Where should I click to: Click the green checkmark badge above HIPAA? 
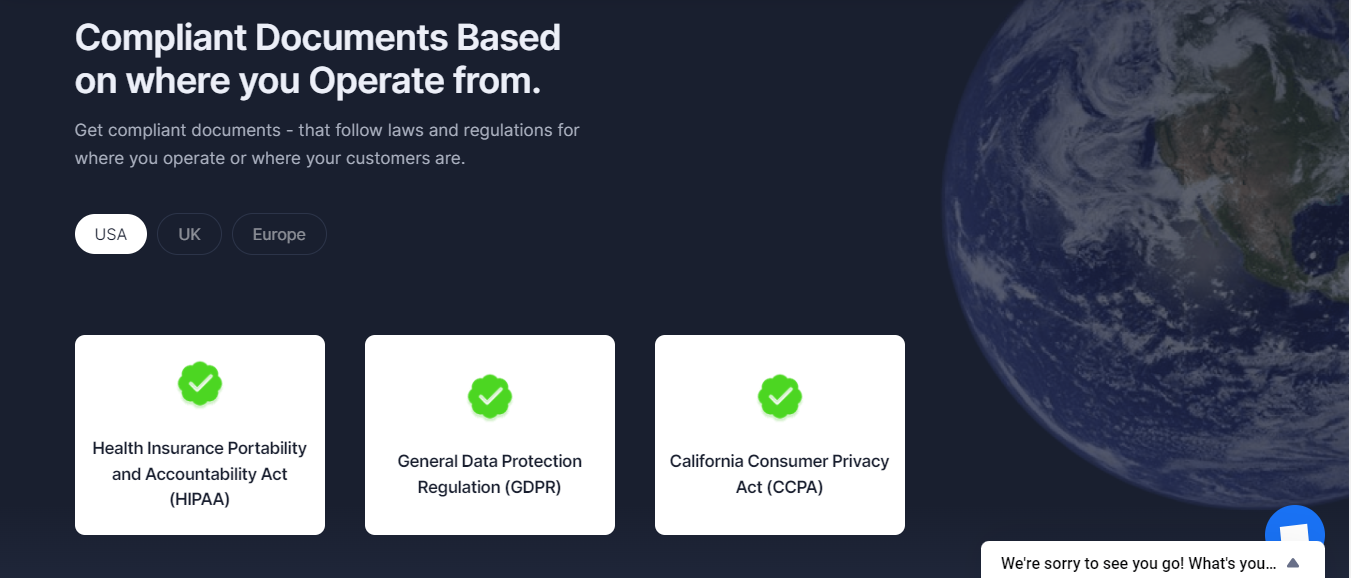200,383
